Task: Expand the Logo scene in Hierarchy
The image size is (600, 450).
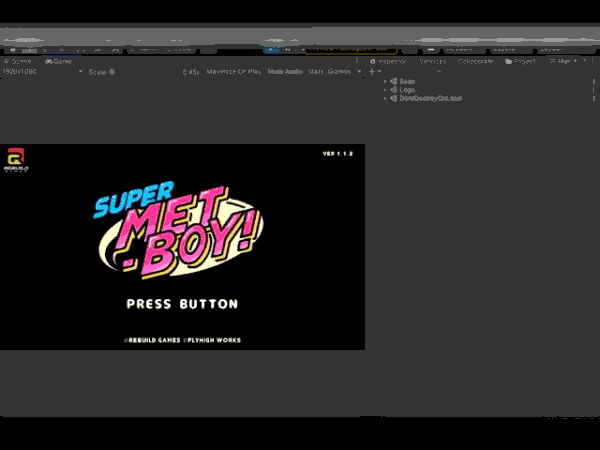Action: click(385, 90)
